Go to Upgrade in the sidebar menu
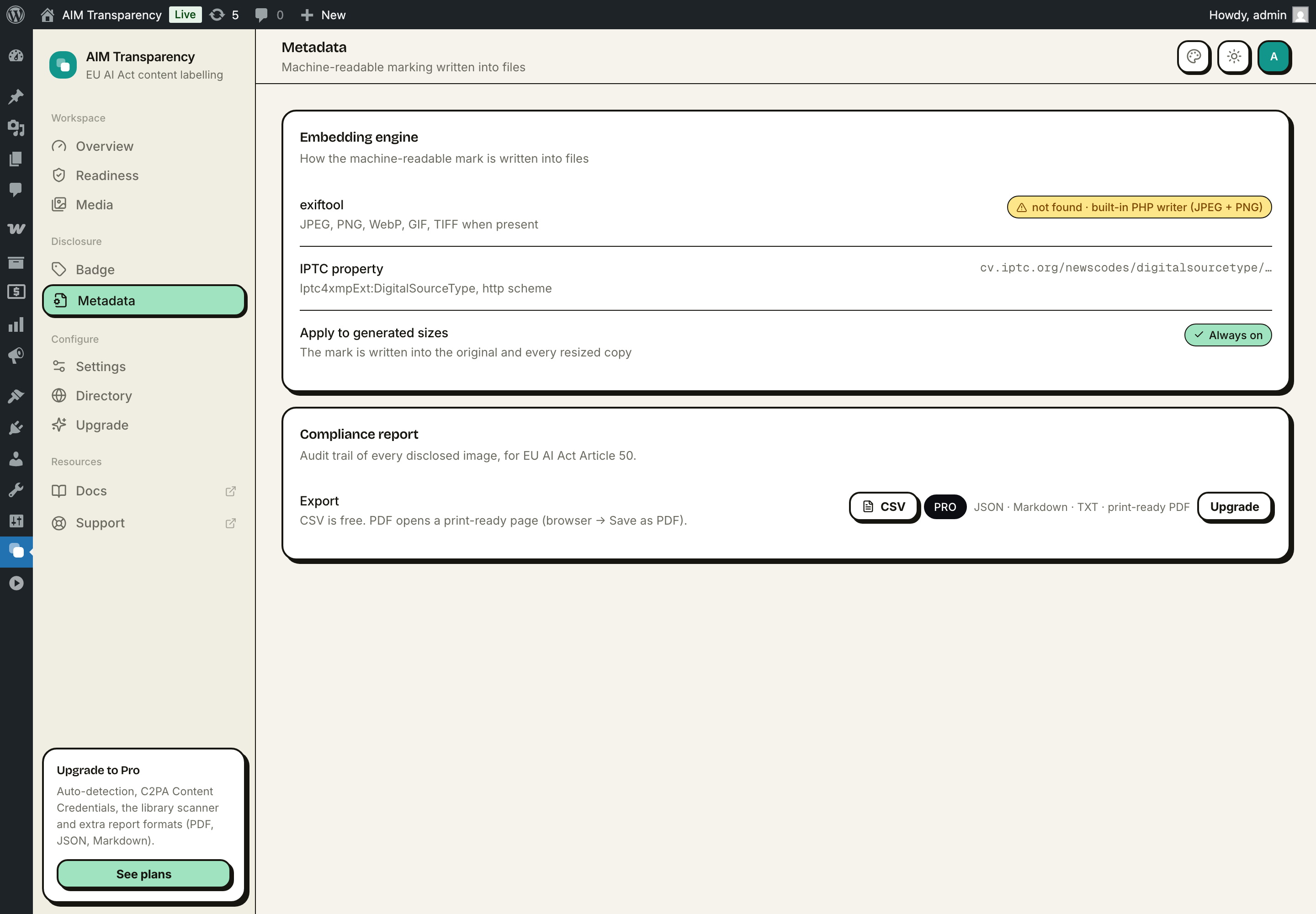Viewport: 1316px width, 914px height. point(144,425)
